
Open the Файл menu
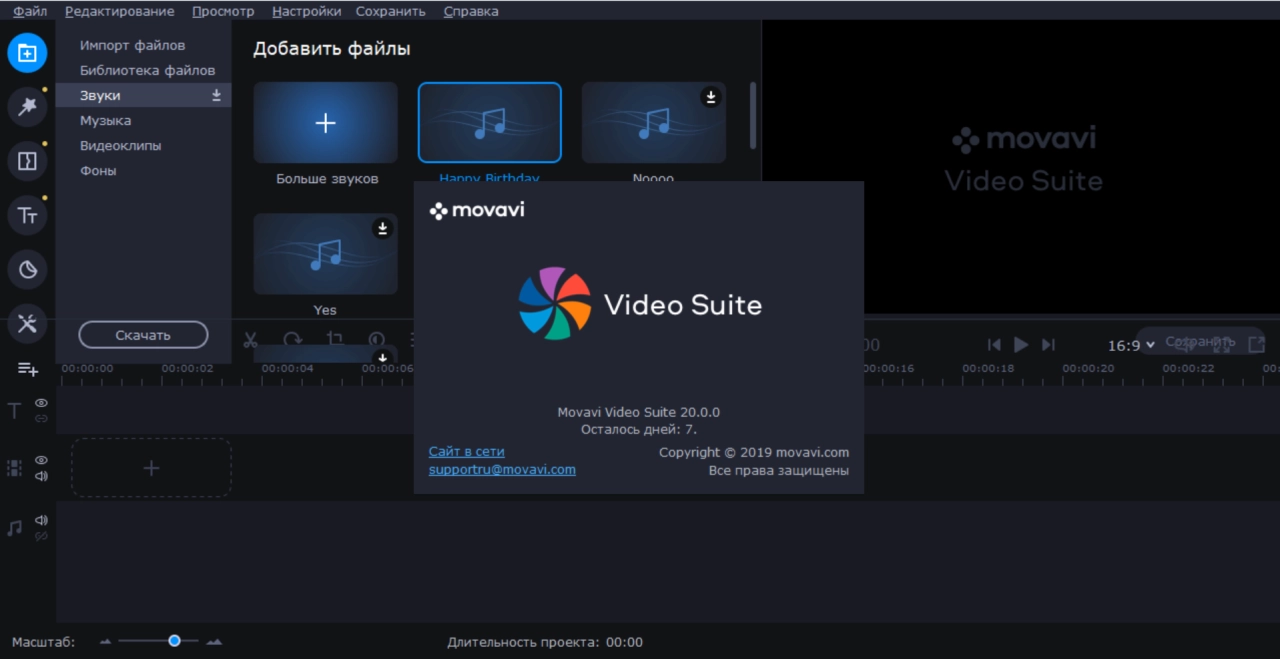(30, 11)
